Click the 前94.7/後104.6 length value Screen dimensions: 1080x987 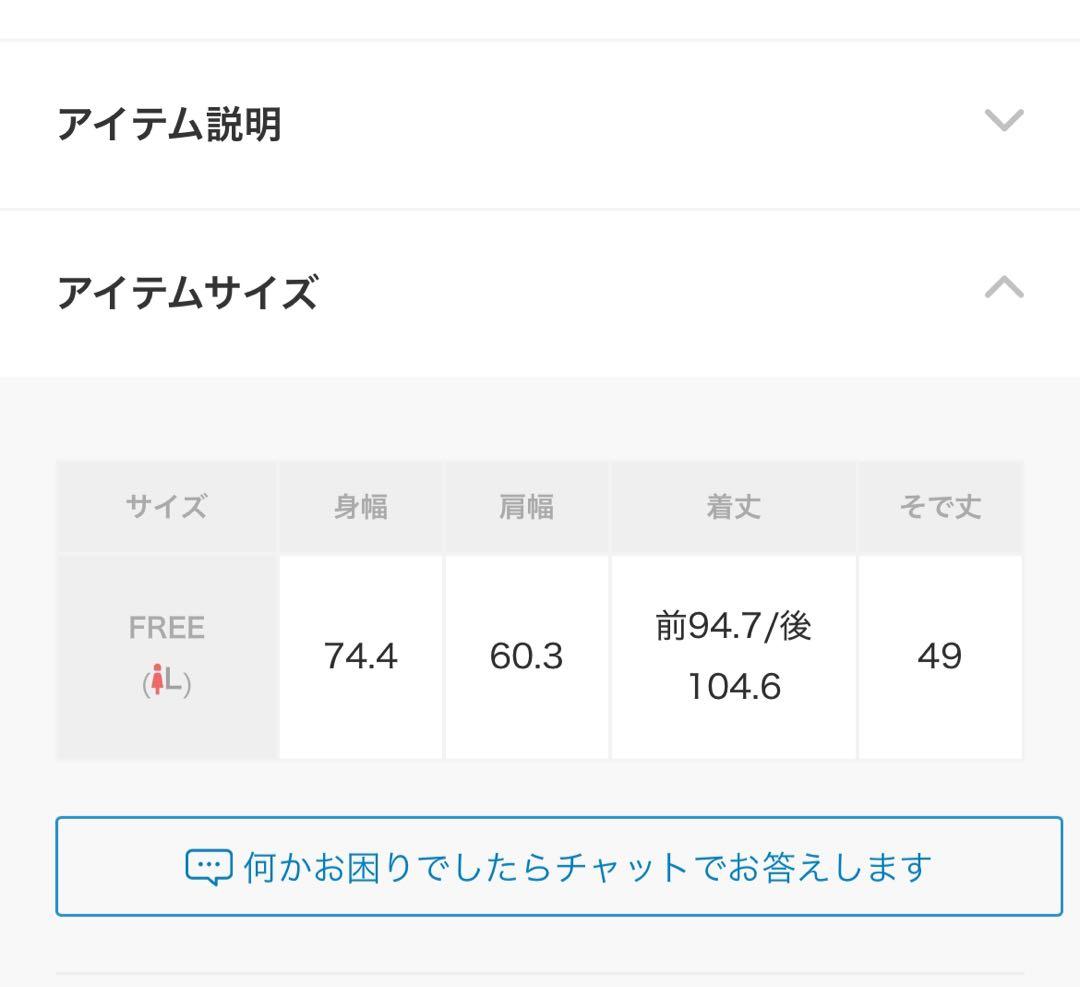732,656
